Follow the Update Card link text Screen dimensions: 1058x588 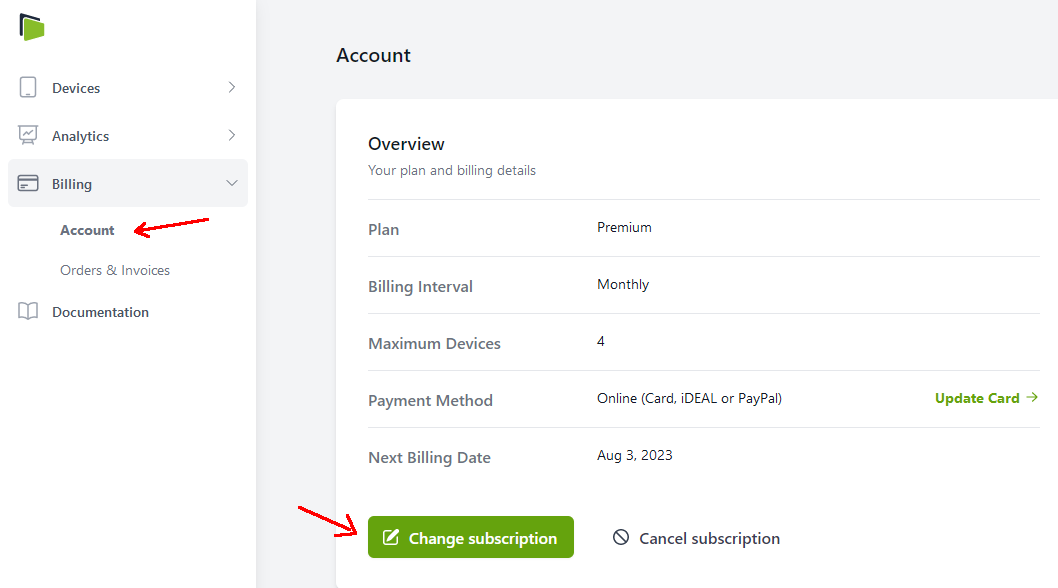click(x=976, y=398)
